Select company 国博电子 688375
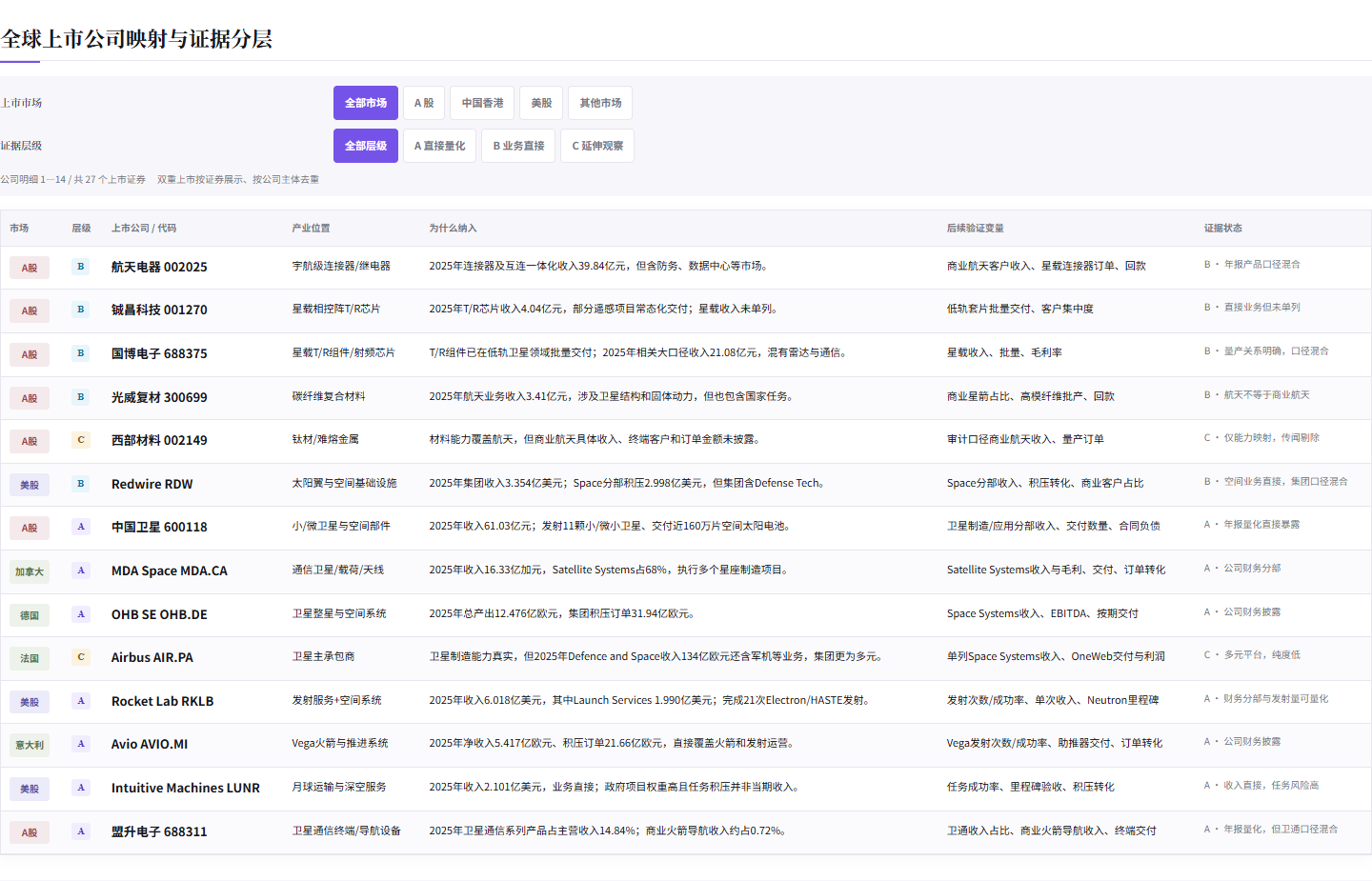1372x881 pixels. [x=159, y=353]
